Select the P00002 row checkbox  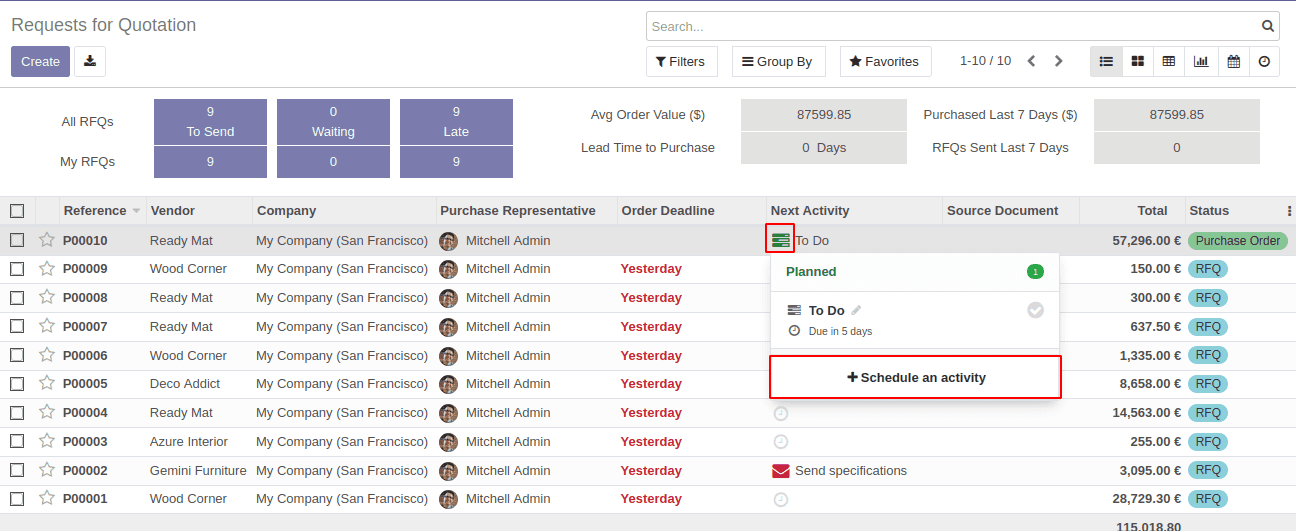(x=17, y=470)
